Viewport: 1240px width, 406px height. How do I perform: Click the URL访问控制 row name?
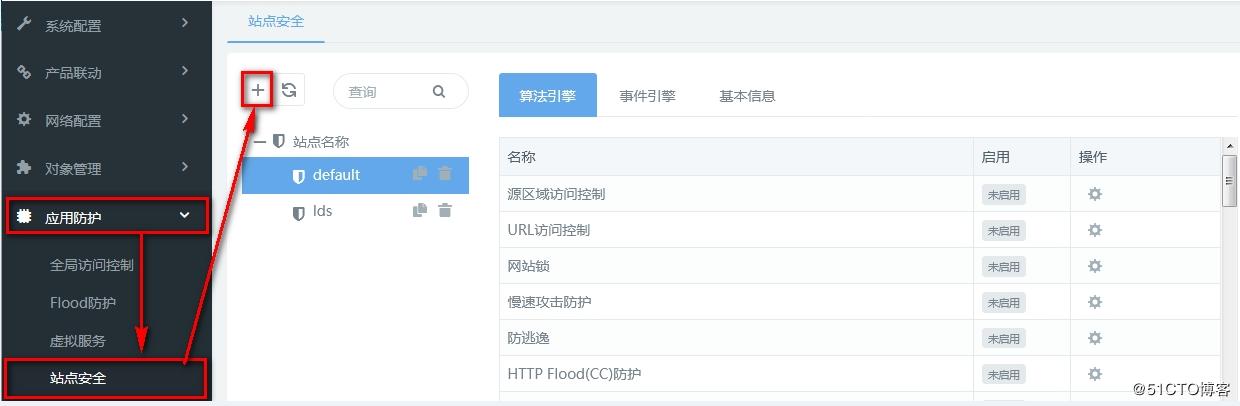549,230
